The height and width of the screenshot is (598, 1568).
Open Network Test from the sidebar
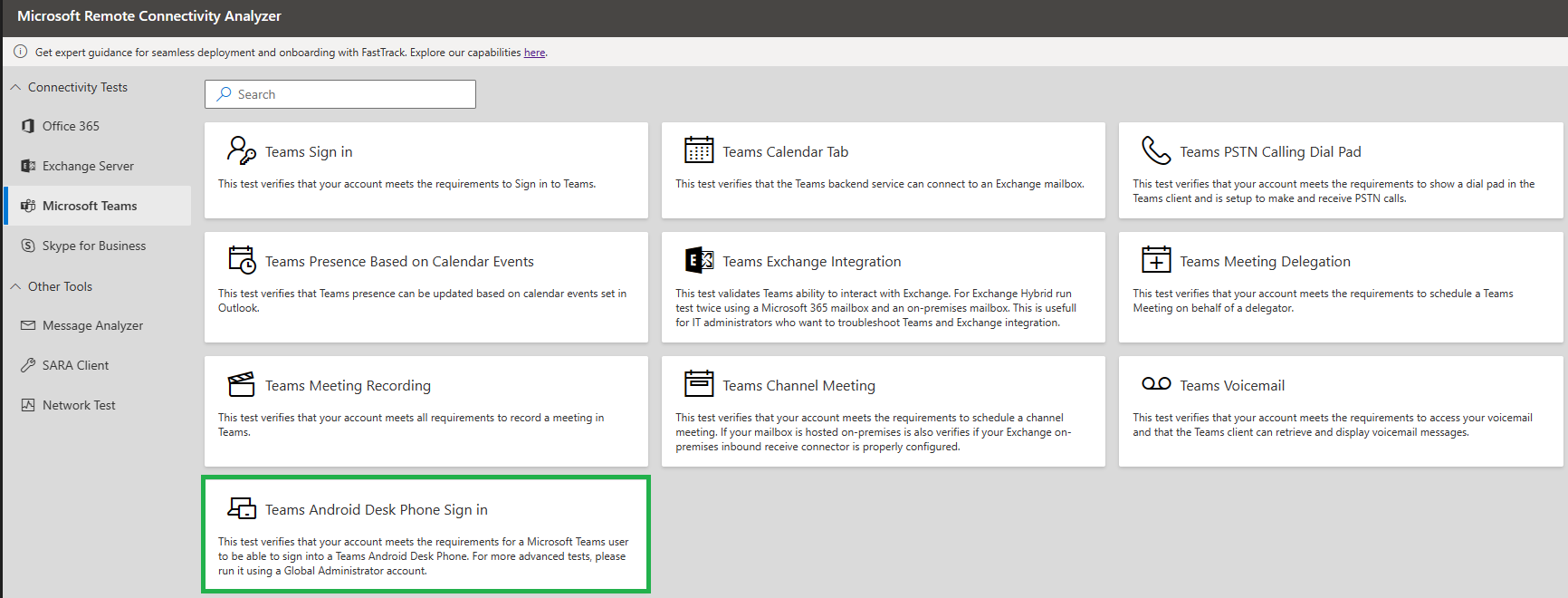coord(98,405)
